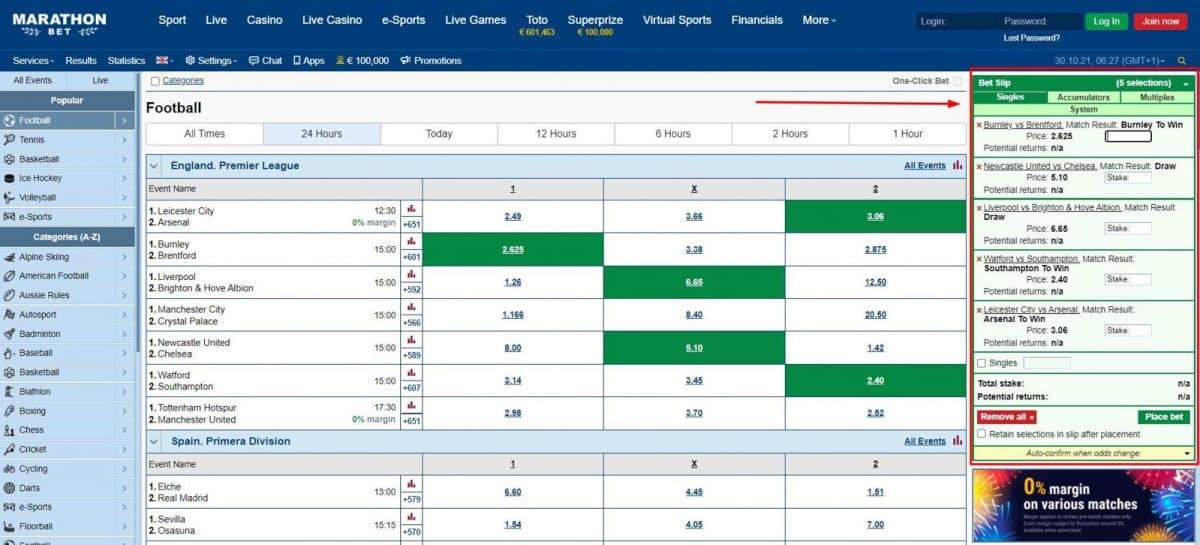Remove Burnley vs Brentford selection with red x
The image size is (1200, 545).
pos(979,126)
